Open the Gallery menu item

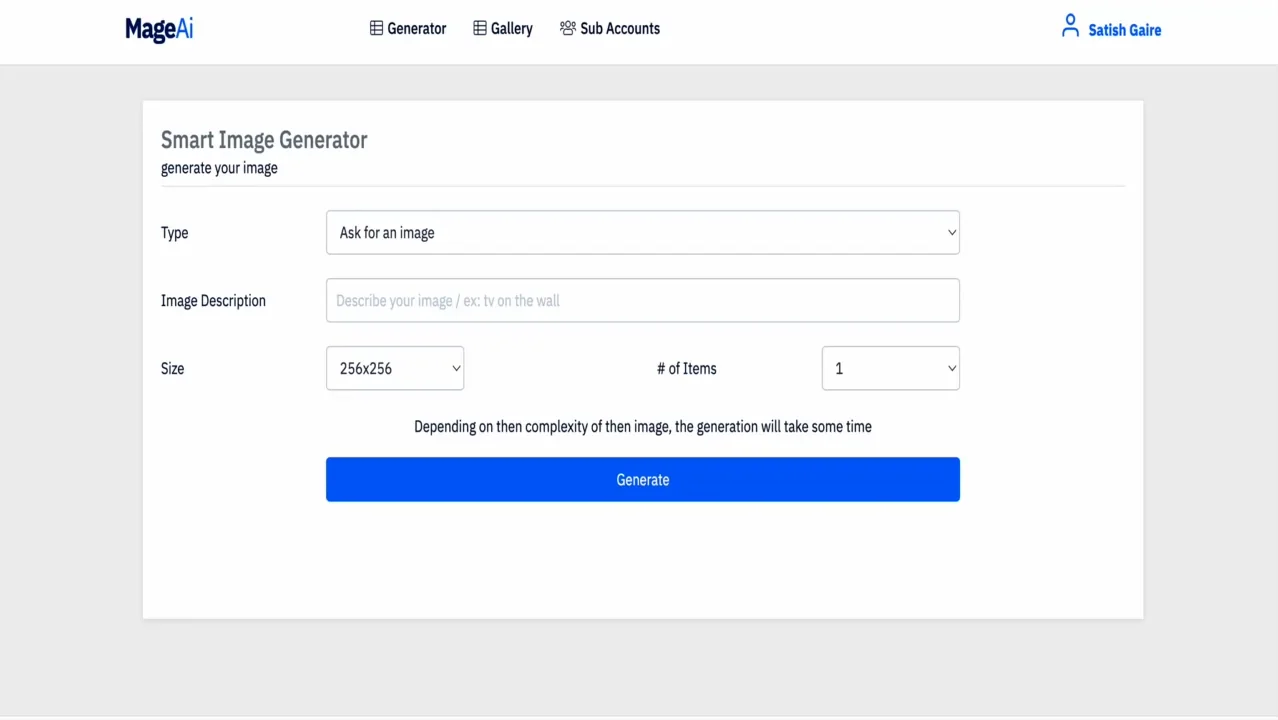511,29
